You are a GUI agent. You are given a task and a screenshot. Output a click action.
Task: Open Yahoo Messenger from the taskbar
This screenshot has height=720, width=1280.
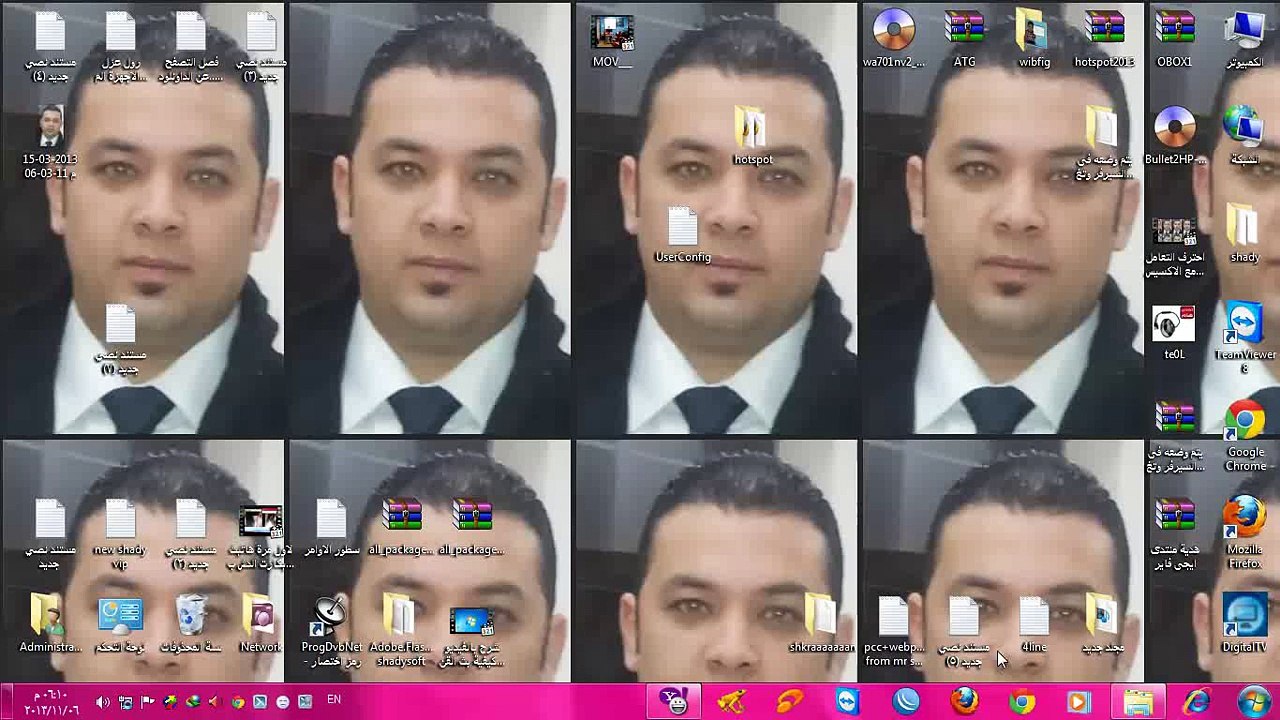tap(675, 702)
